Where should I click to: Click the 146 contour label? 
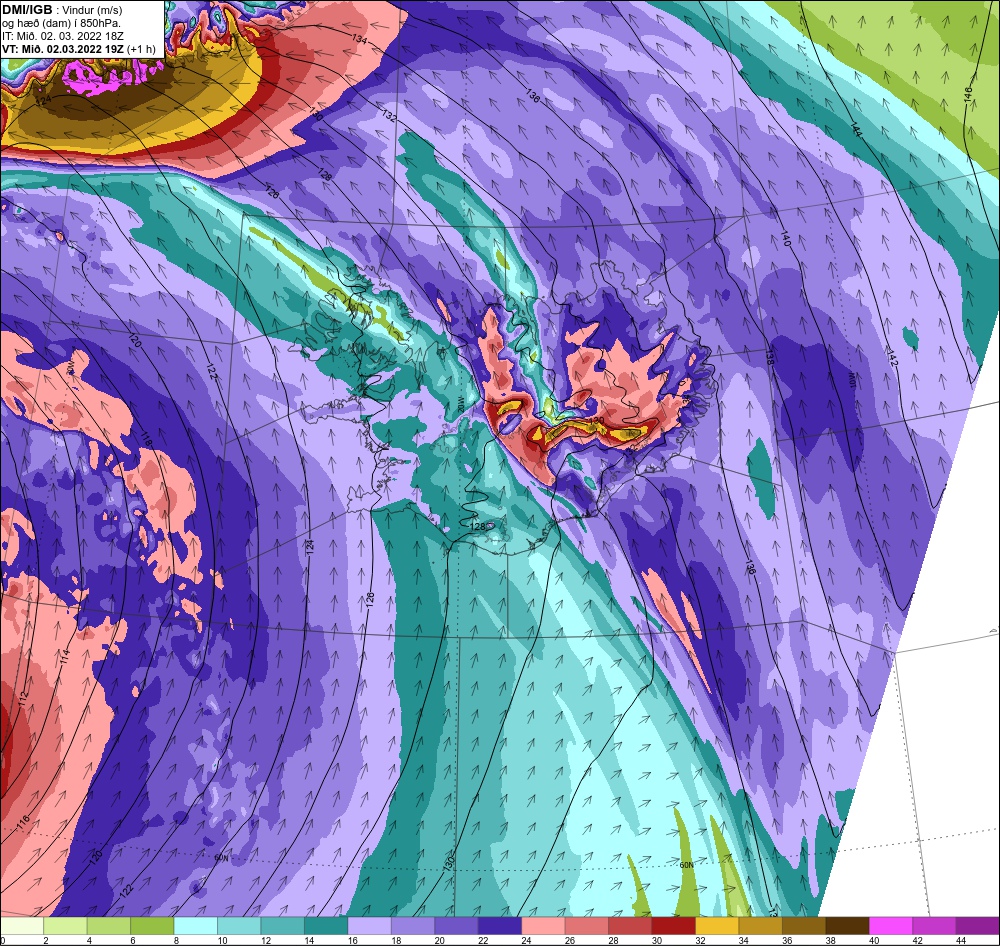(x=967, y=95)
